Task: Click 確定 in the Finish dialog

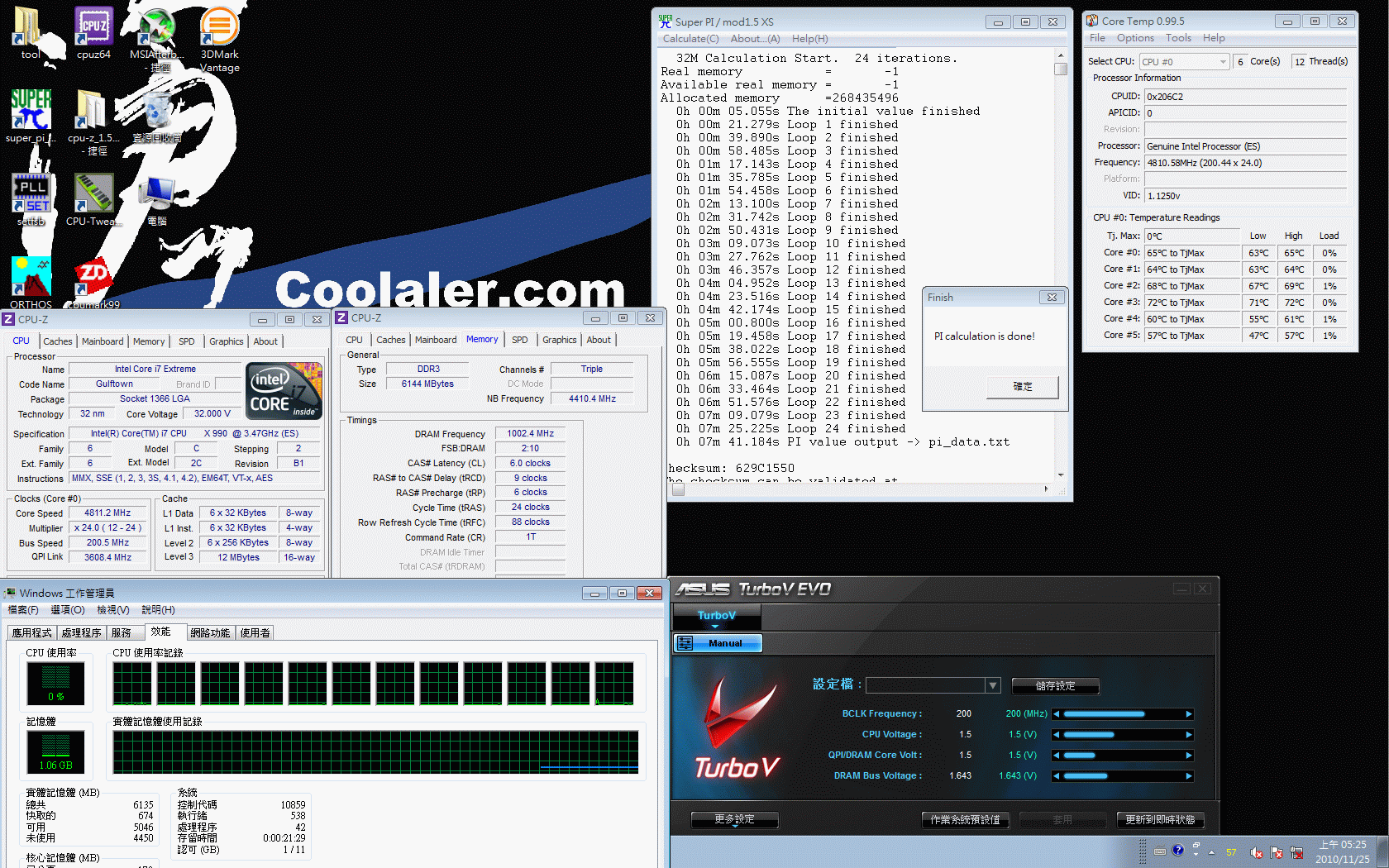Action: point(1022,386)
